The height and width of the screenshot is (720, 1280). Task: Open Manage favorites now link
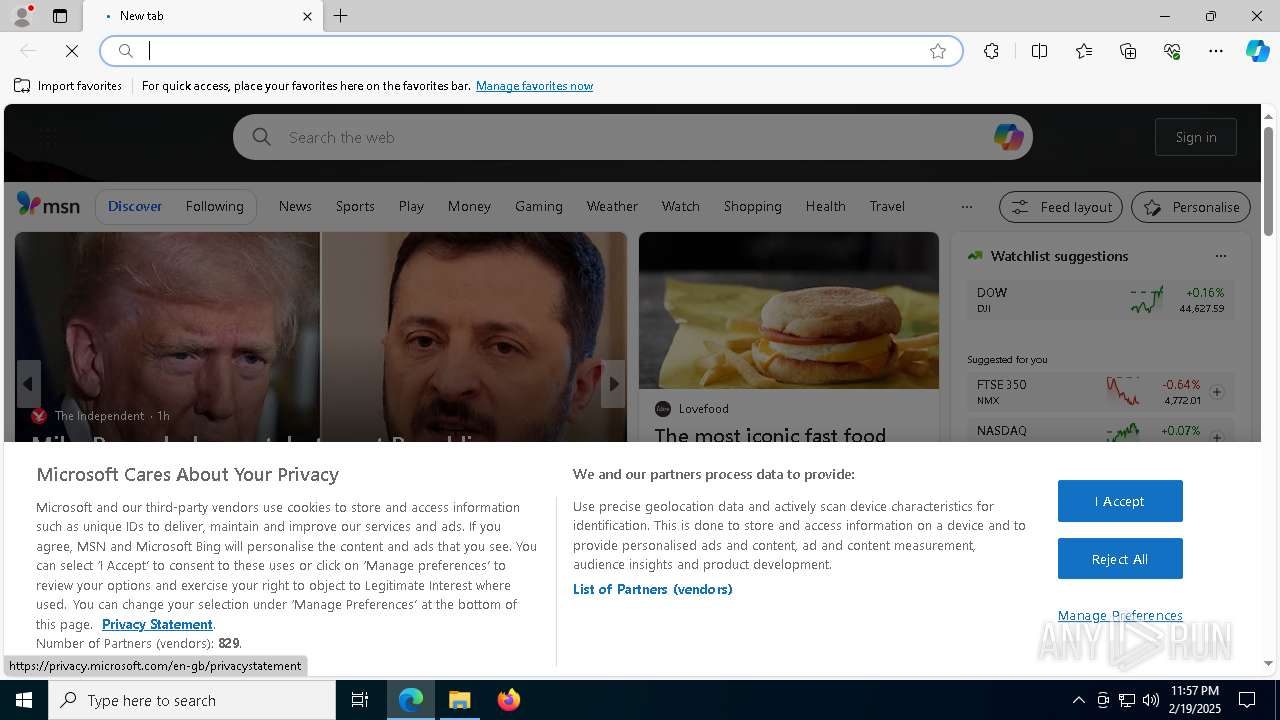tap(534, 86)
